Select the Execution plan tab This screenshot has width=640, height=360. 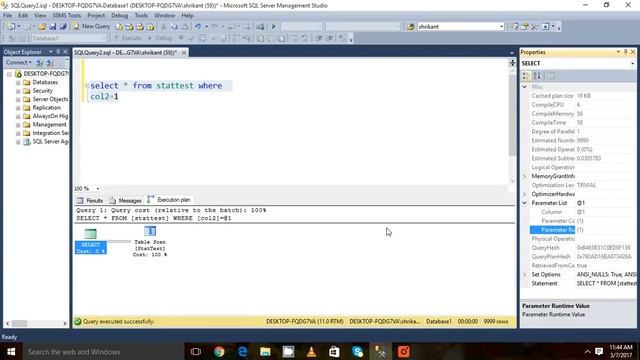click(x=169, y=200)
